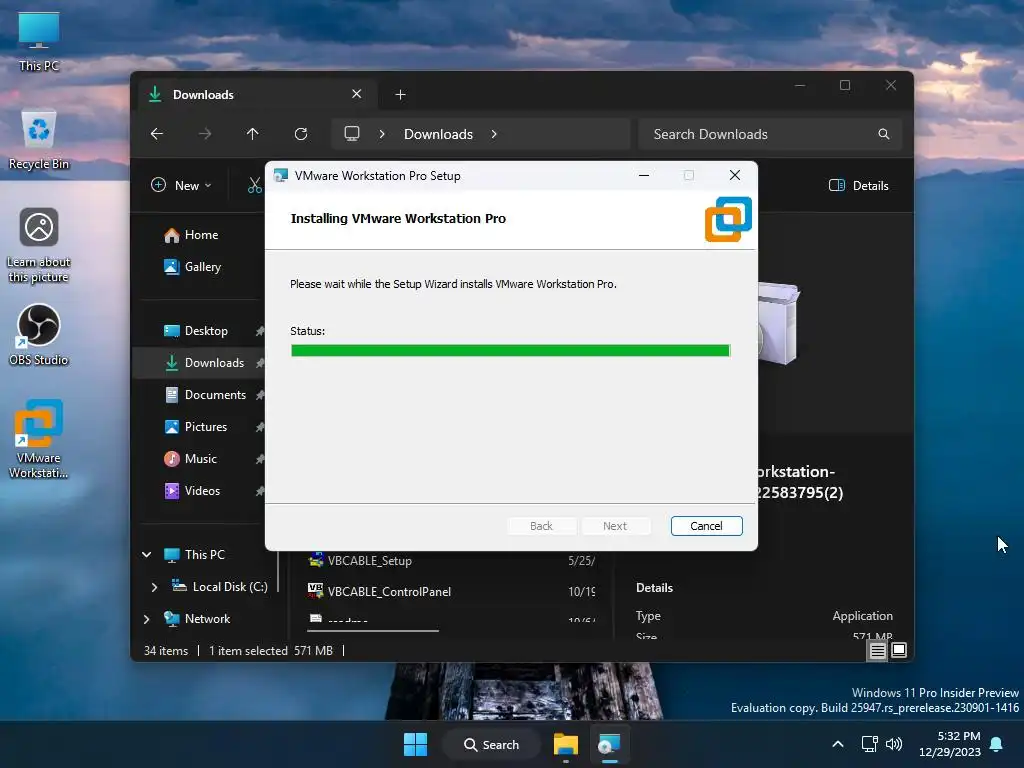
Task: Select Downloads in the navigation pane
Action: (x=214, y=362)
